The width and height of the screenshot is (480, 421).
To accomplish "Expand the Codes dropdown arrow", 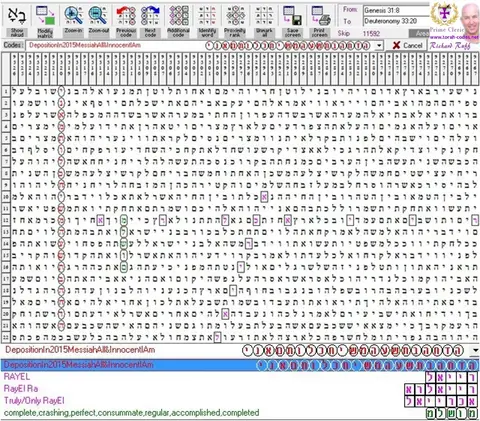I will (379, 46).
